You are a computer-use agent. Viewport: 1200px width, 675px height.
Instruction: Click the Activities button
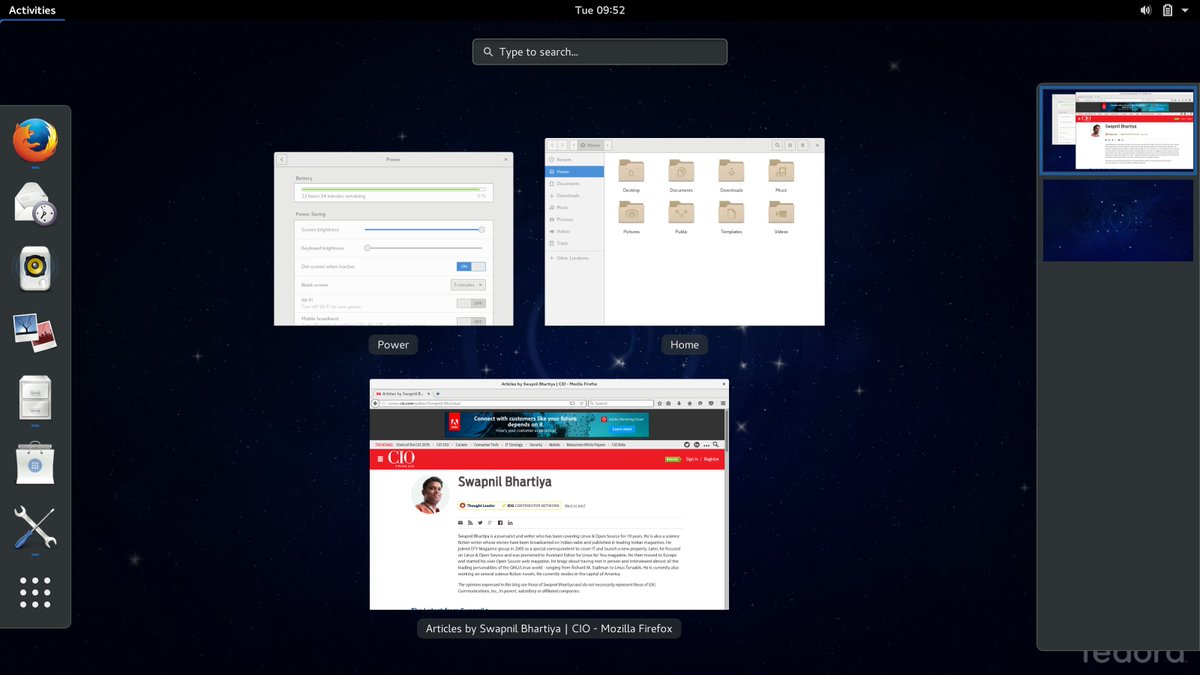32,10
